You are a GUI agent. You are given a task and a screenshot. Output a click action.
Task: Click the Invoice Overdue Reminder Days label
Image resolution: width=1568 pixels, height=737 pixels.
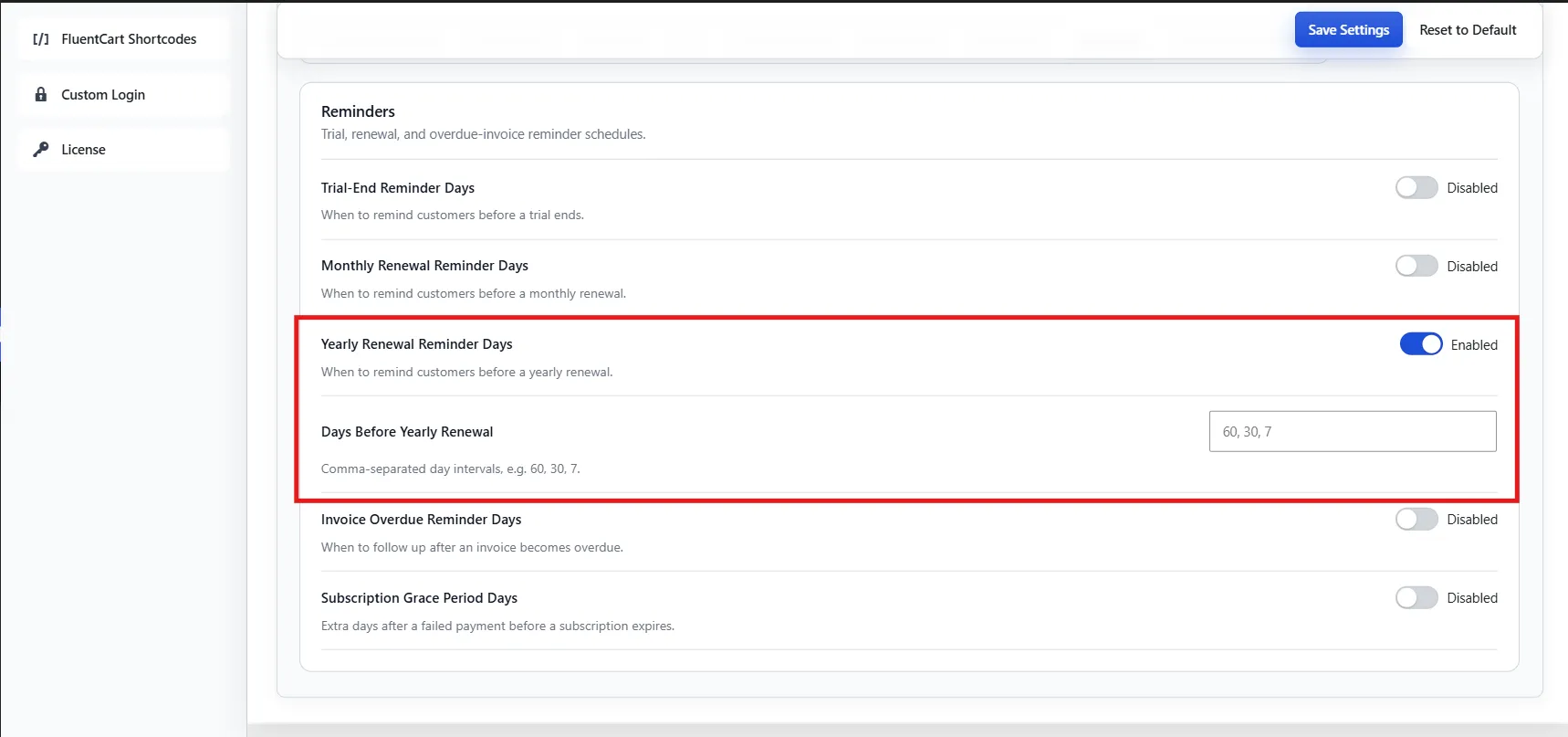(421, 520)
